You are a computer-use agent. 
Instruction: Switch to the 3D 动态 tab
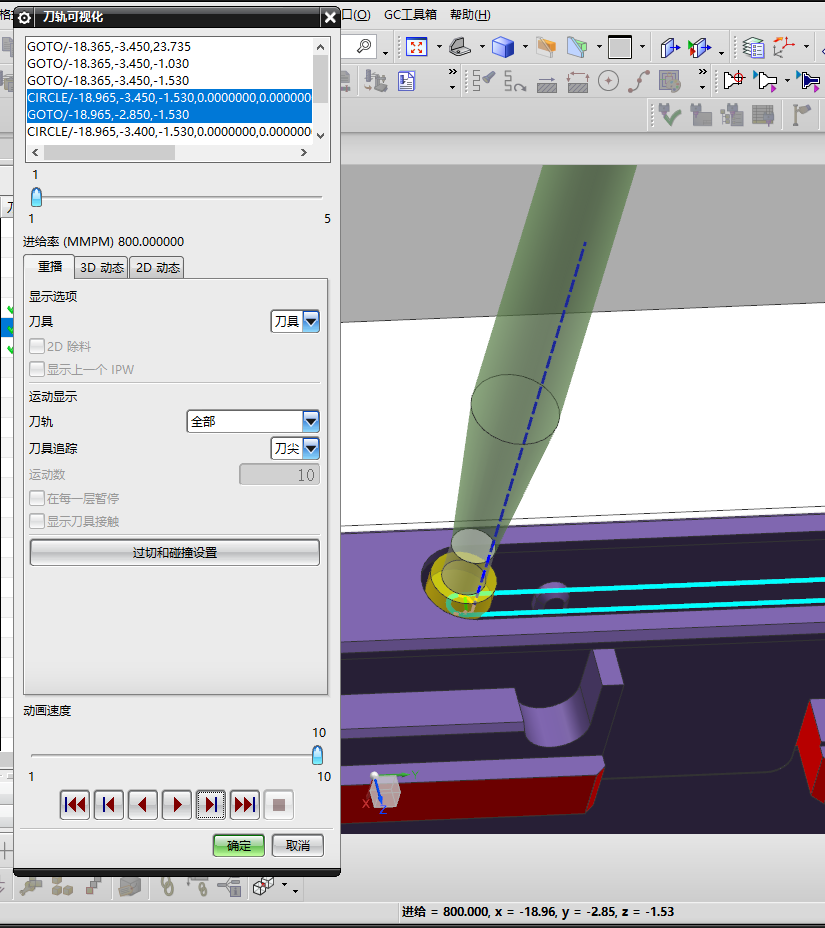(102, 268)
